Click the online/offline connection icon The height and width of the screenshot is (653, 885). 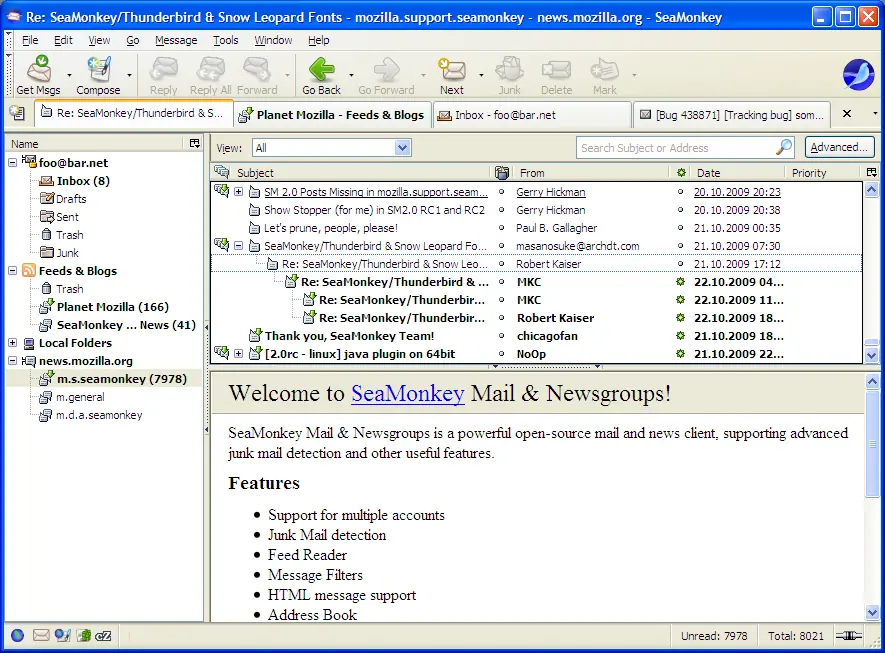(x=849, y=636)
